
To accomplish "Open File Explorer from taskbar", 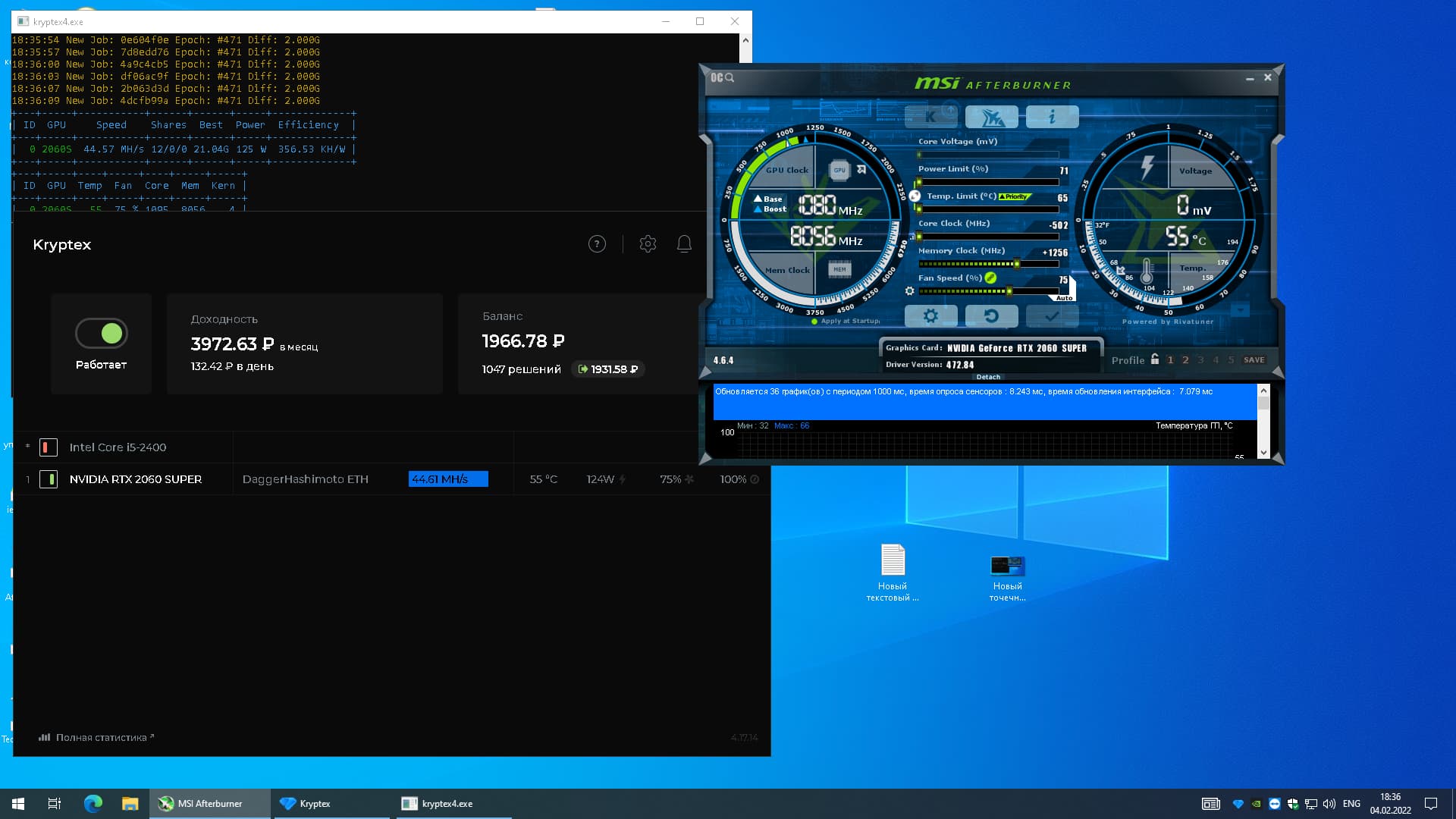I will [x=130, y=804].
